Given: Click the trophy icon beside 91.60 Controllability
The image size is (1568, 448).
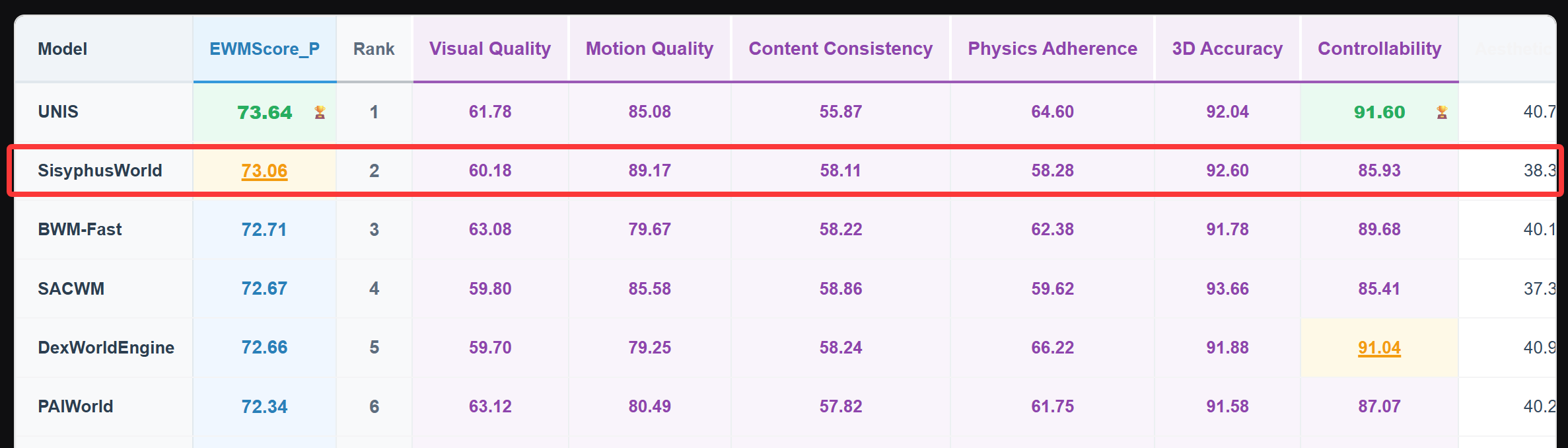Looking at the screenshot, I should coord(1442,112).
